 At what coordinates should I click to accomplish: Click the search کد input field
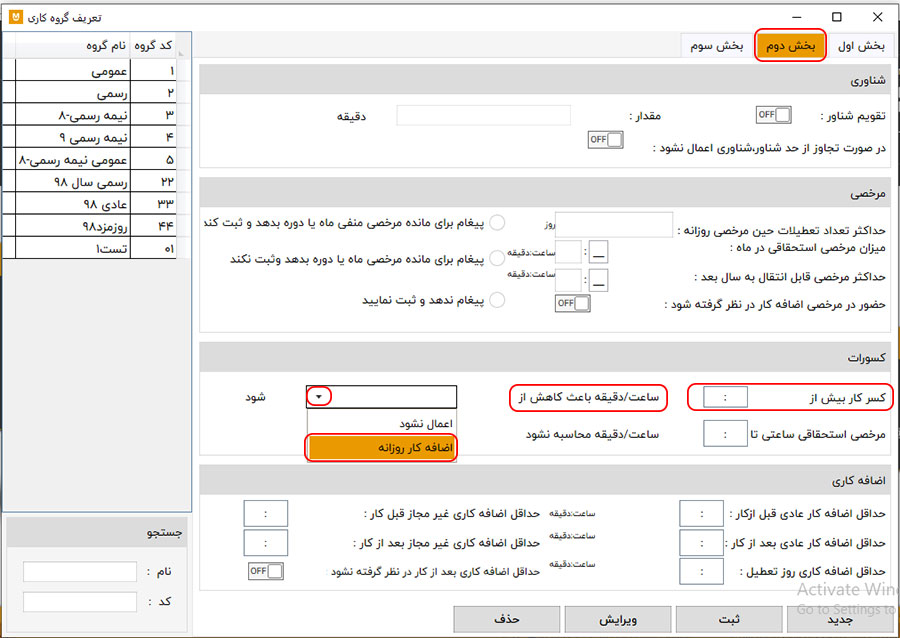coord(80,601)
